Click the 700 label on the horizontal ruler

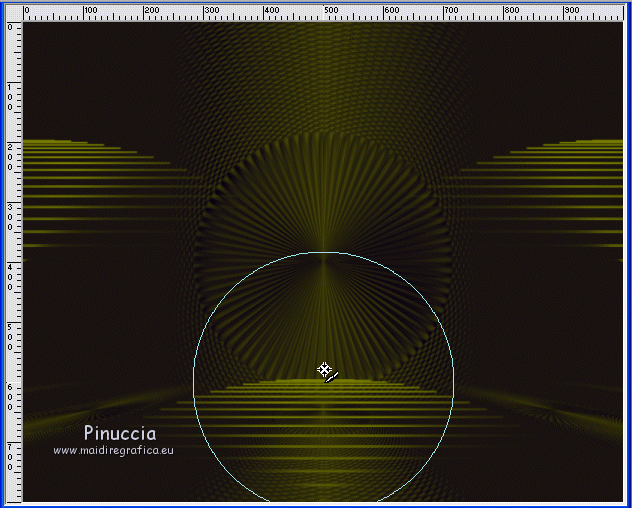click(x=452, y=10)
